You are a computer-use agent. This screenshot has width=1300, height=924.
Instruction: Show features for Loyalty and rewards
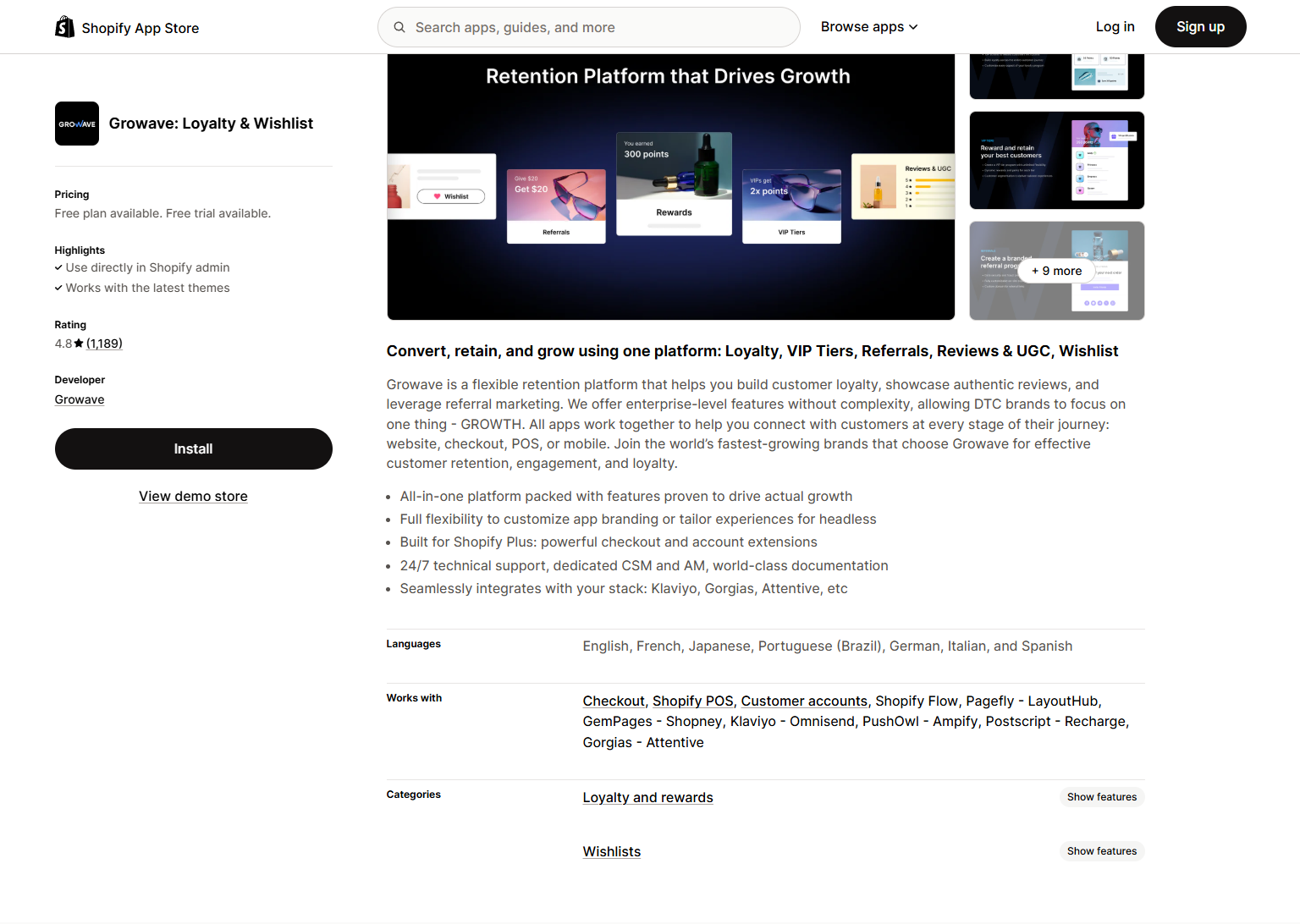(1101, 797)
